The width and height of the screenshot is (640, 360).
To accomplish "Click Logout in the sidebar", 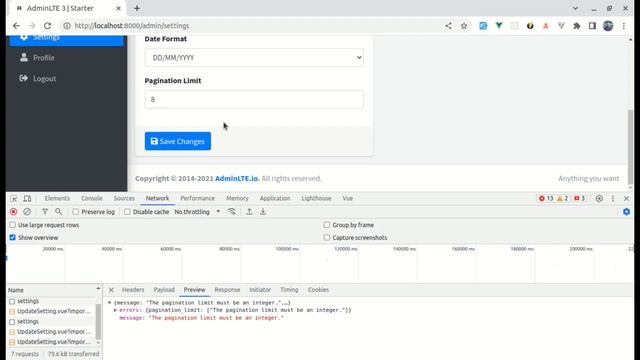I will pyautogui.click(x=67, y=78).
